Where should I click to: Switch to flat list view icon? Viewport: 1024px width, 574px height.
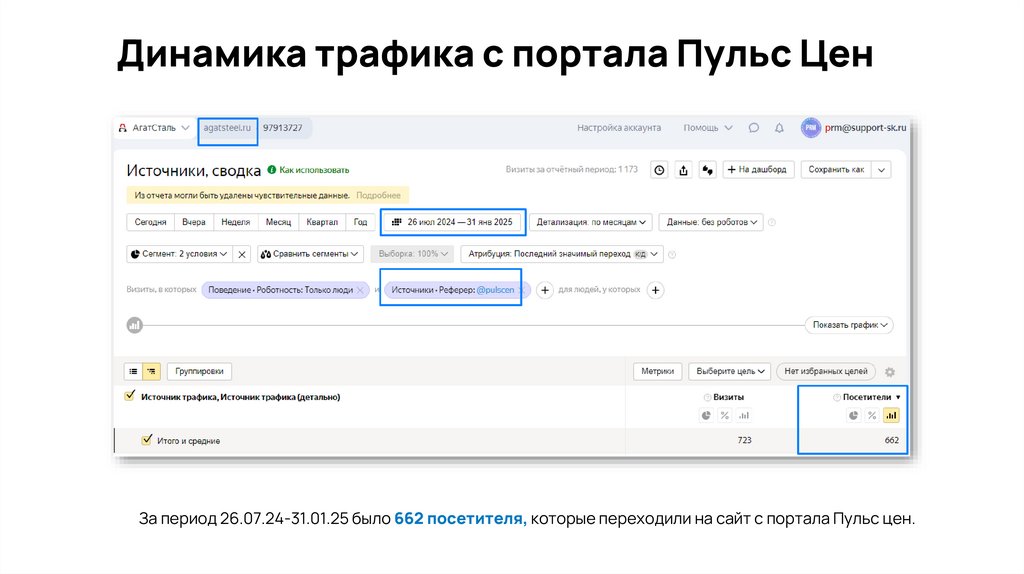coord(133,372)
